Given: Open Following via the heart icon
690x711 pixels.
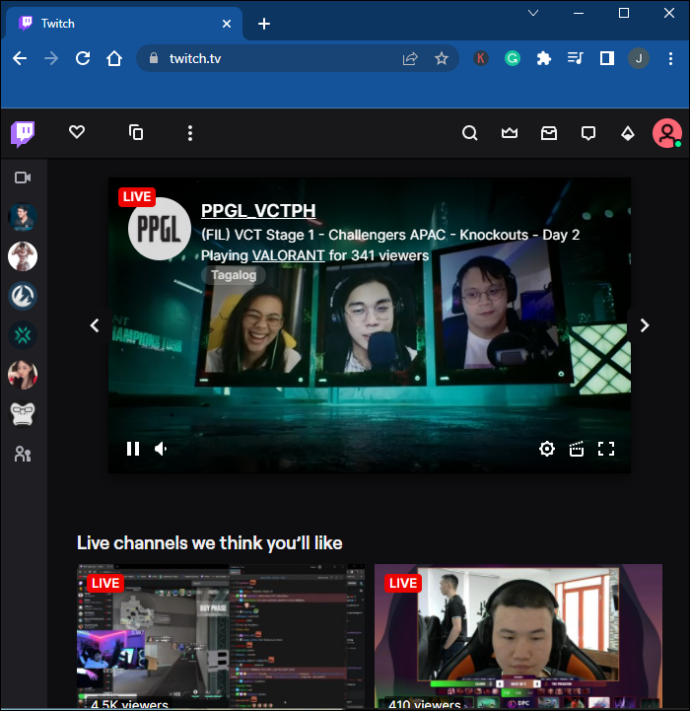Looking at the screenshot, I should tap(77, 132).
